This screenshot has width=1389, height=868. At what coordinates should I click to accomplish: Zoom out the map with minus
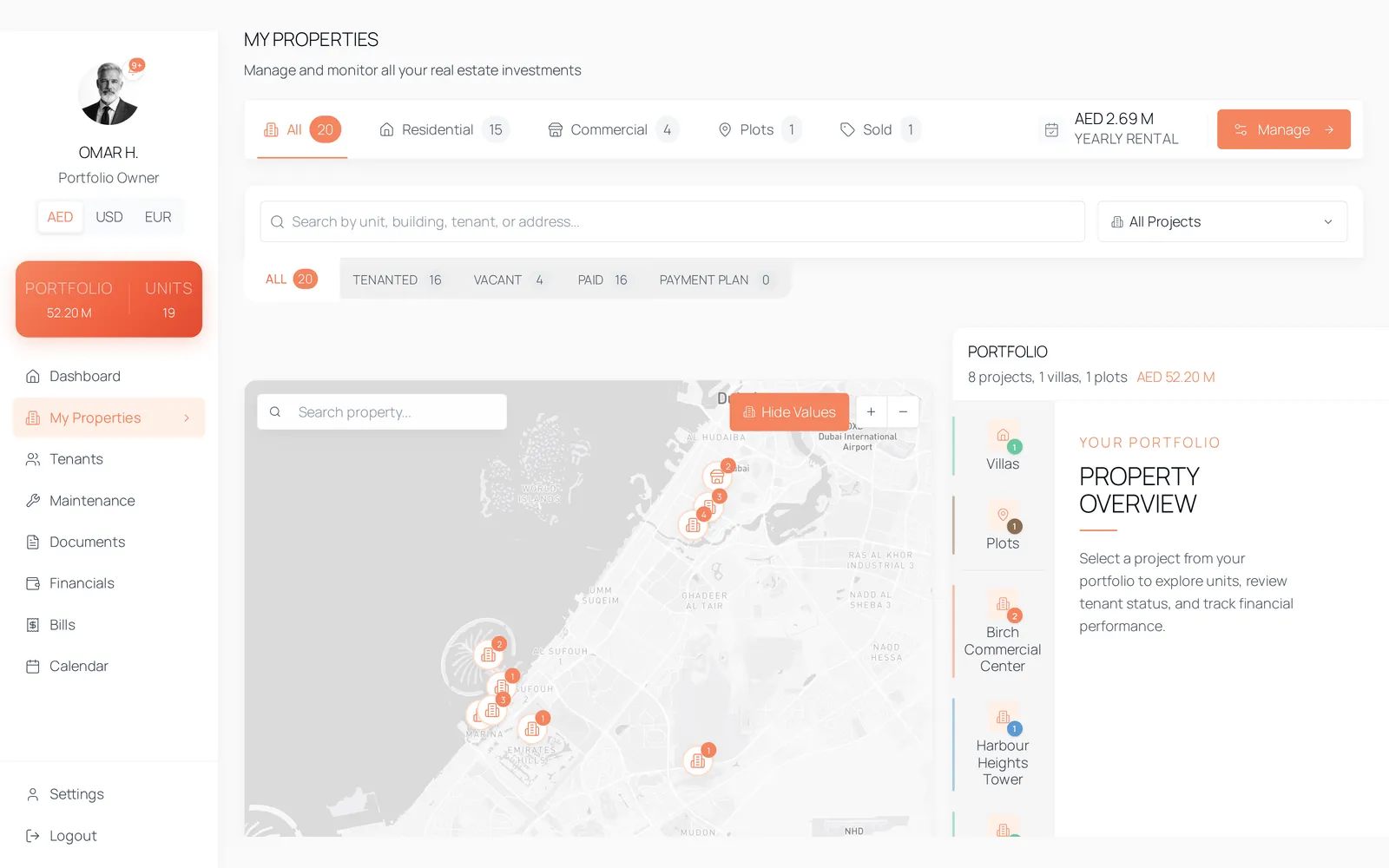[903, 412]
